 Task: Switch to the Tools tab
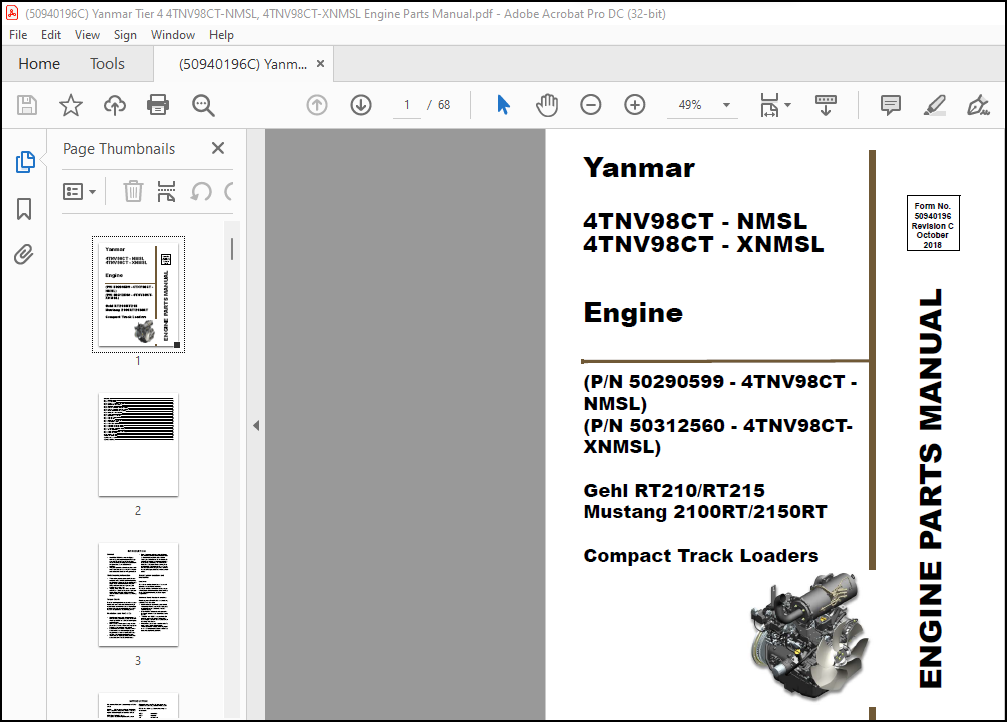tap(107, 64)
